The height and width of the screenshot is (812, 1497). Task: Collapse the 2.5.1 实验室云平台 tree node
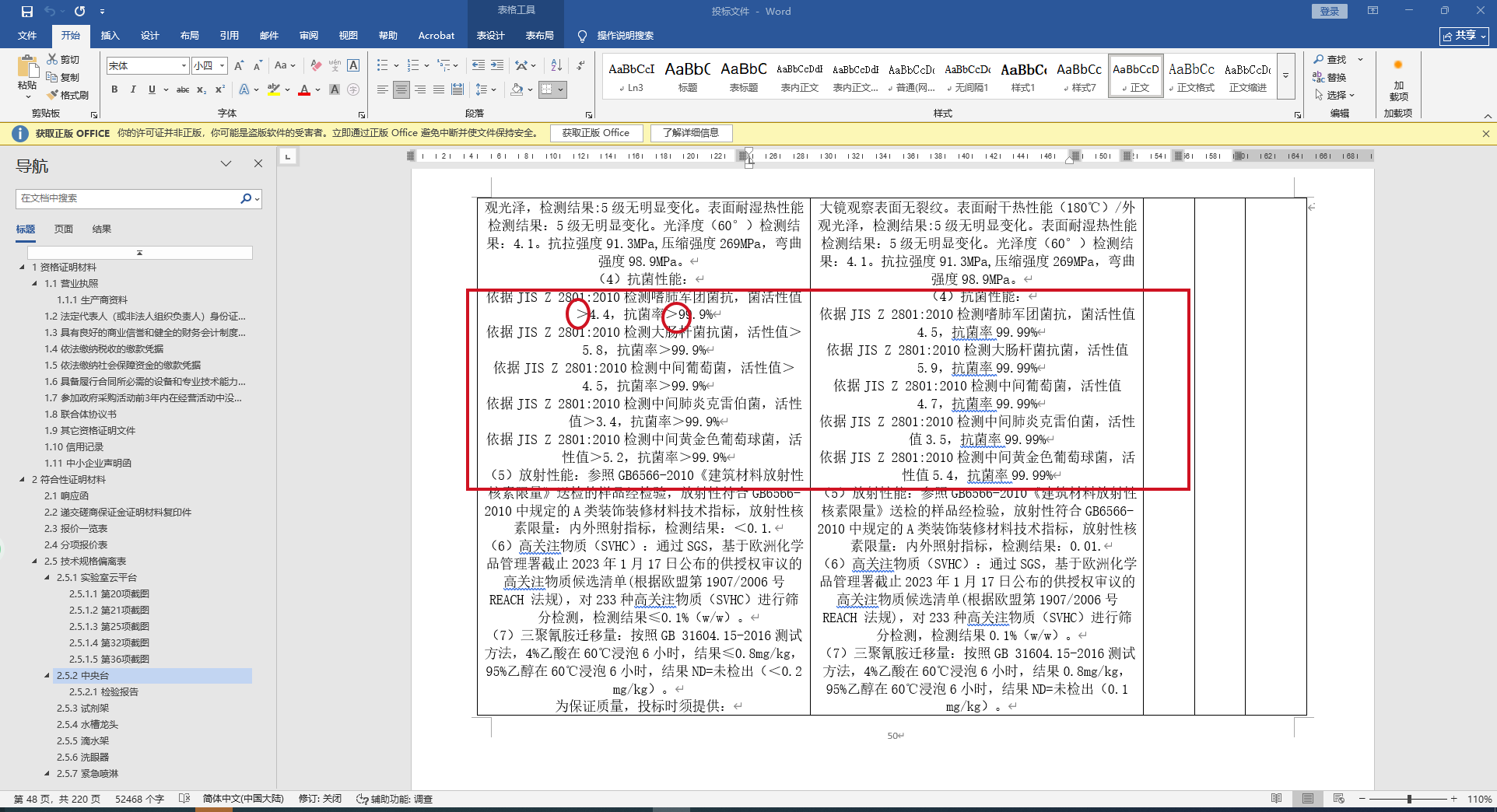47,578
